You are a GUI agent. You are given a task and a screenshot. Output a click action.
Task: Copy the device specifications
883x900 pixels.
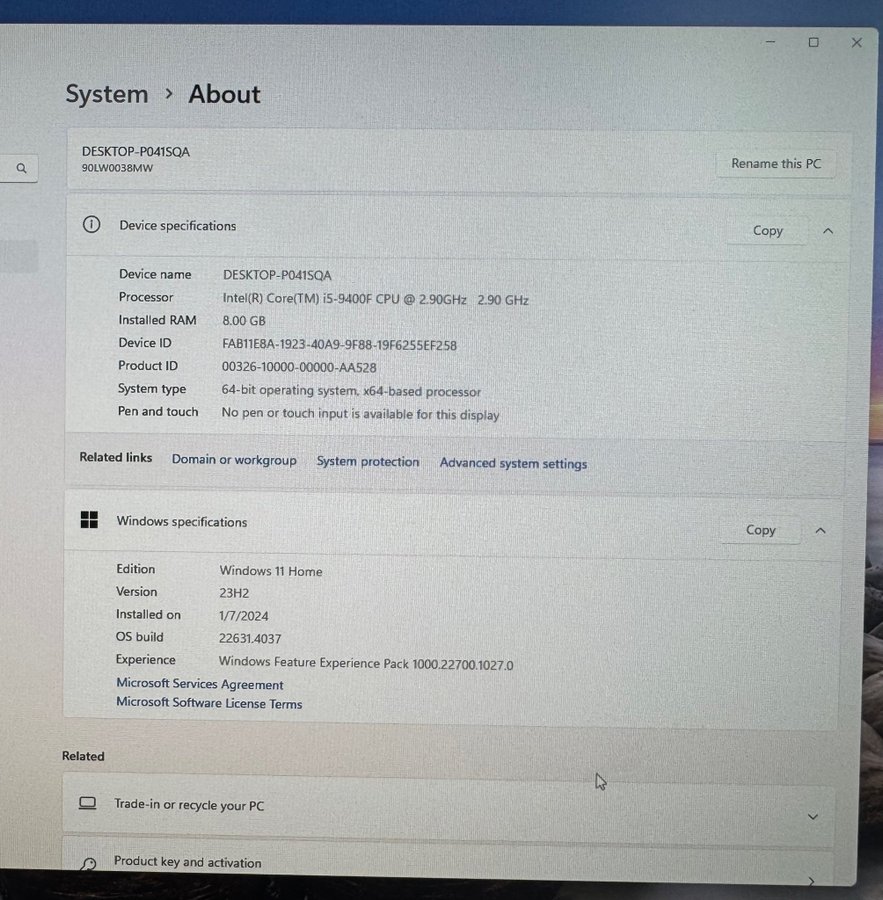[767, 231]
